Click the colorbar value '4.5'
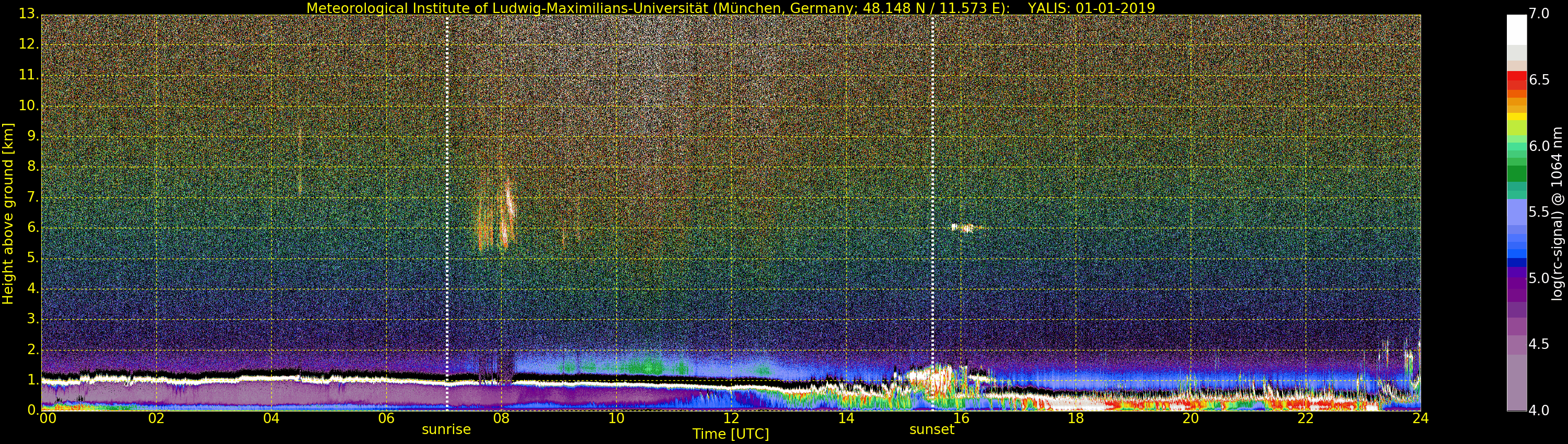The width and height of the screenshot is (1568, 444). pyautogui.click(x=1539, y=344)
